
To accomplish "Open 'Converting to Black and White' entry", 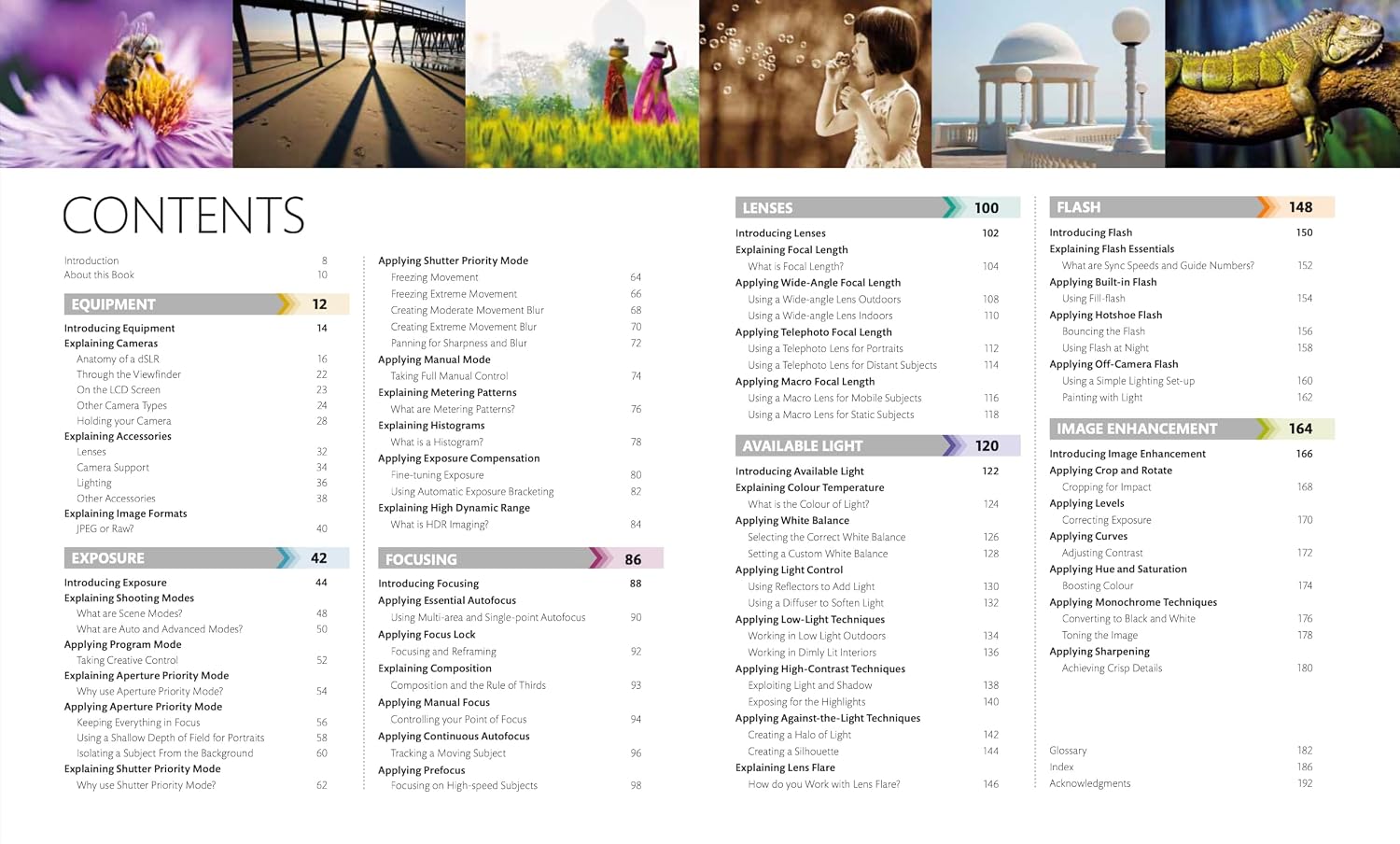I will (x=1128, y=619).
